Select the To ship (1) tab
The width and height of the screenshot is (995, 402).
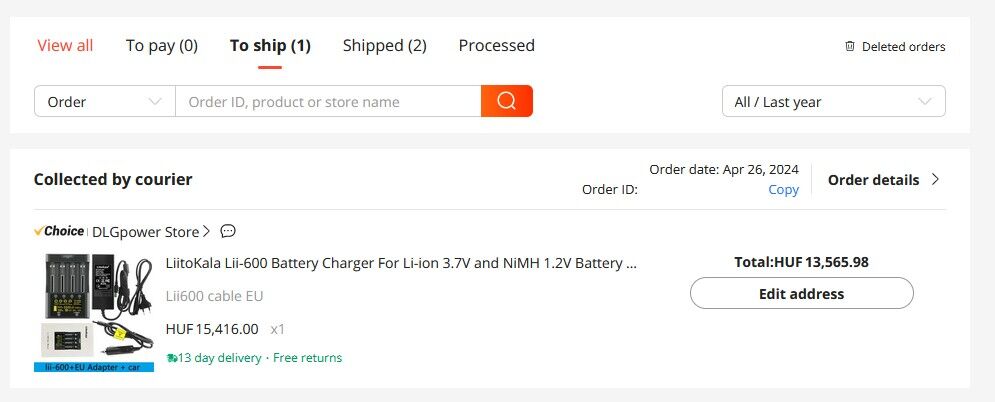[270, 45]
